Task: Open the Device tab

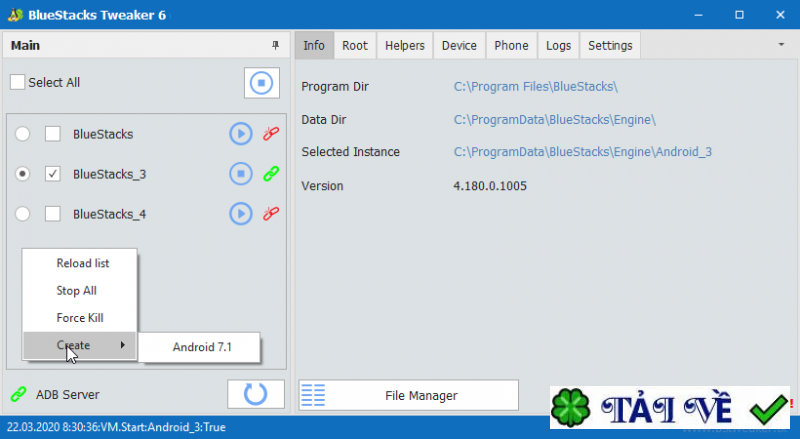Action: tap(459, 45)
